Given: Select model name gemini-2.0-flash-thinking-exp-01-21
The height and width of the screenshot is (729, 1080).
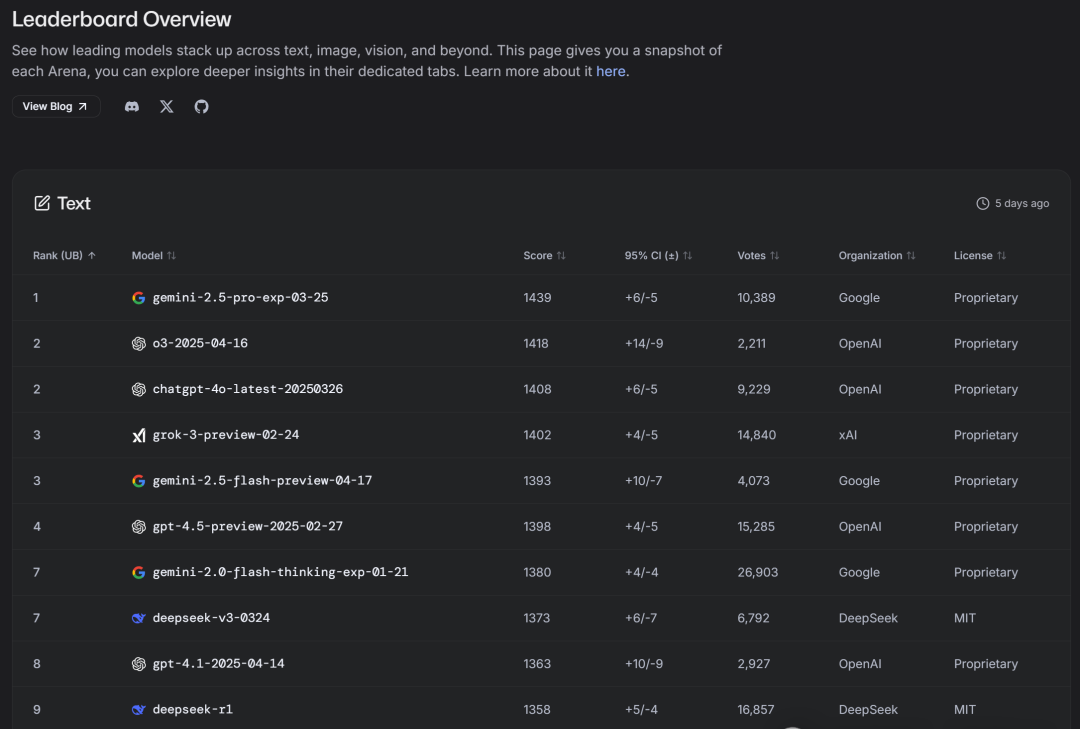Looking at the screenshot, I should pos(280,572).
